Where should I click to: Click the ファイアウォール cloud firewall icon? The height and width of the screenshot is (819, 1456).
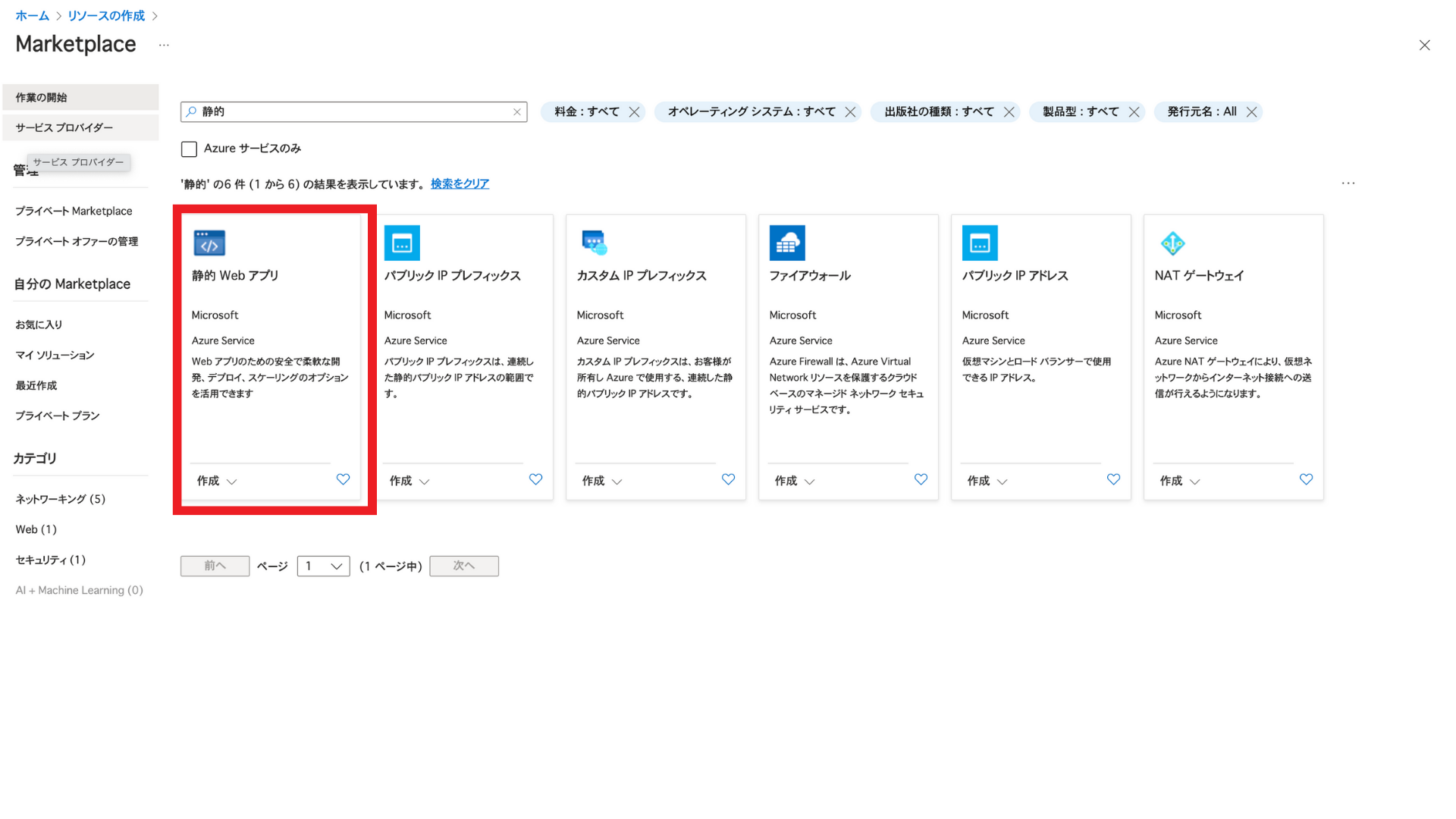pos(787,243)
